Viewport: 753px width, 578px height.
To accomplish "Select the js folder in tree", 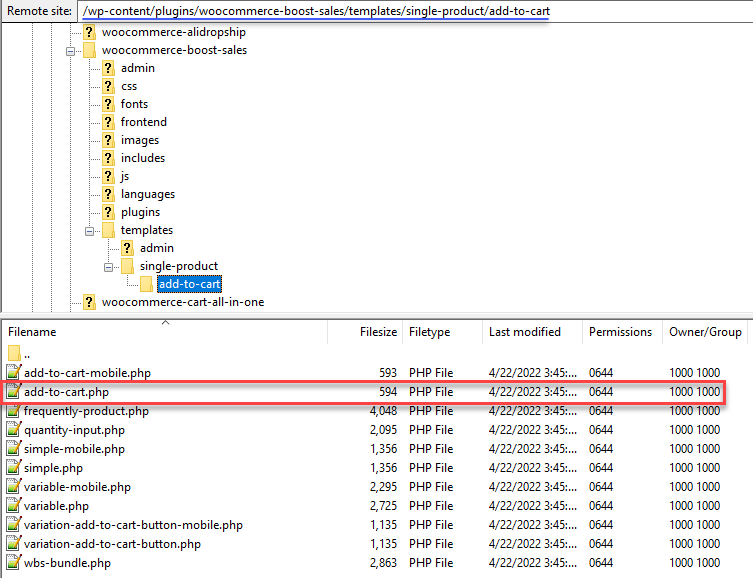I will coord(125,176).
